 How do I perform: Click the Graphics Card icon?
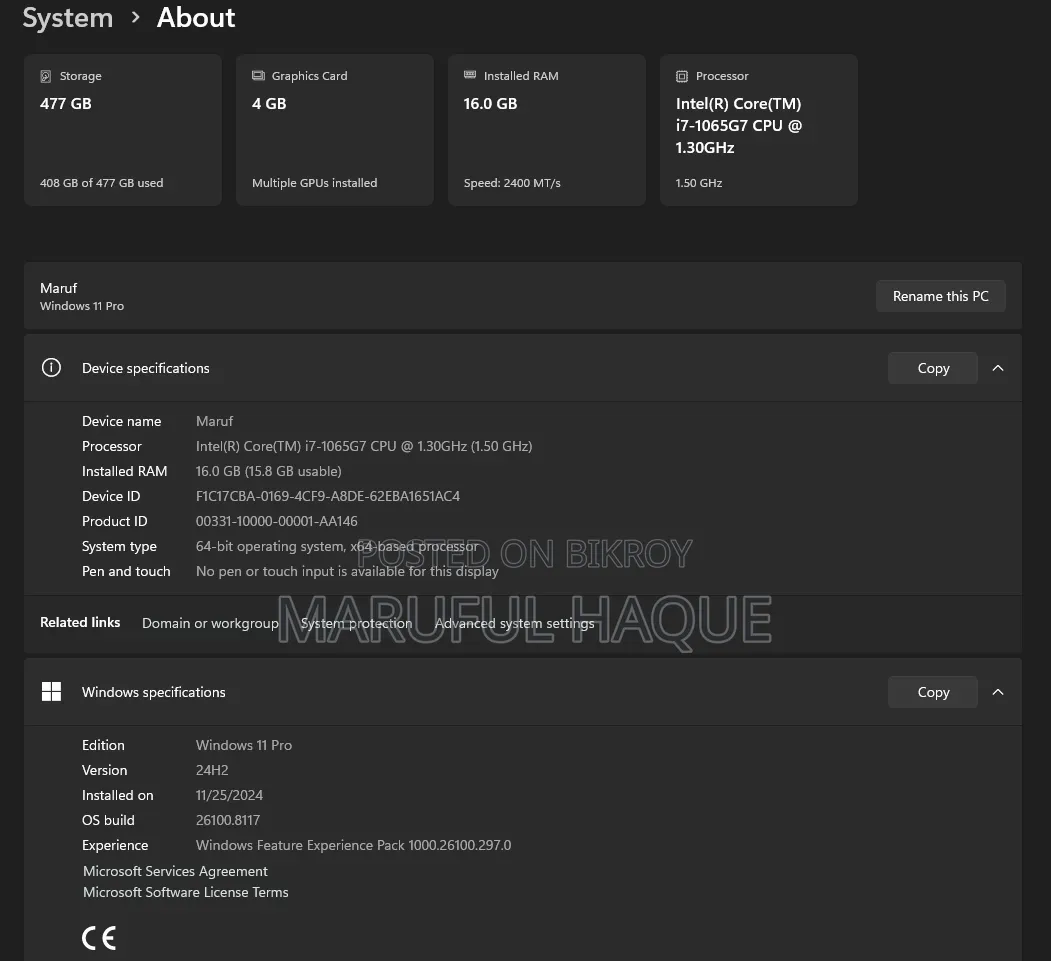[x=258, y=76]
